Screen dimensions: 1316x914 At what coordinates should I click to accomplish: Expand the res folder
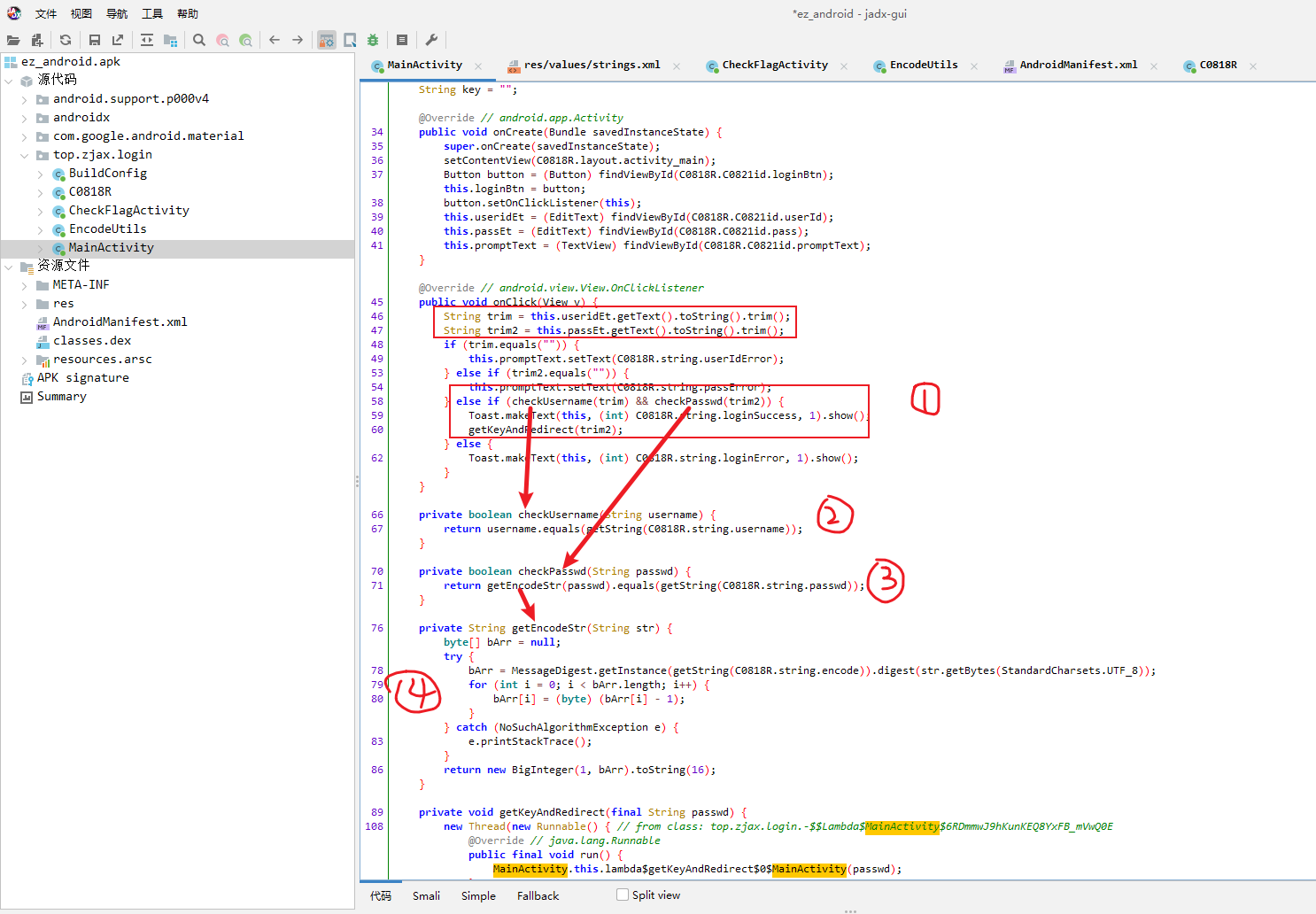[25, 304]
